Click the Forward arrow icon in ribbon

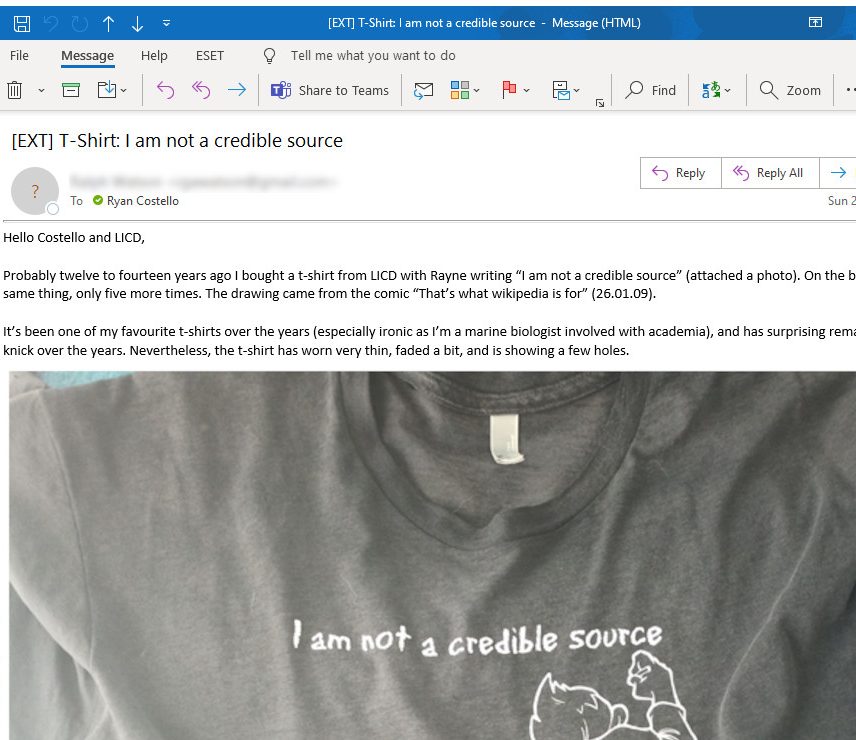(x=236, y=90)
